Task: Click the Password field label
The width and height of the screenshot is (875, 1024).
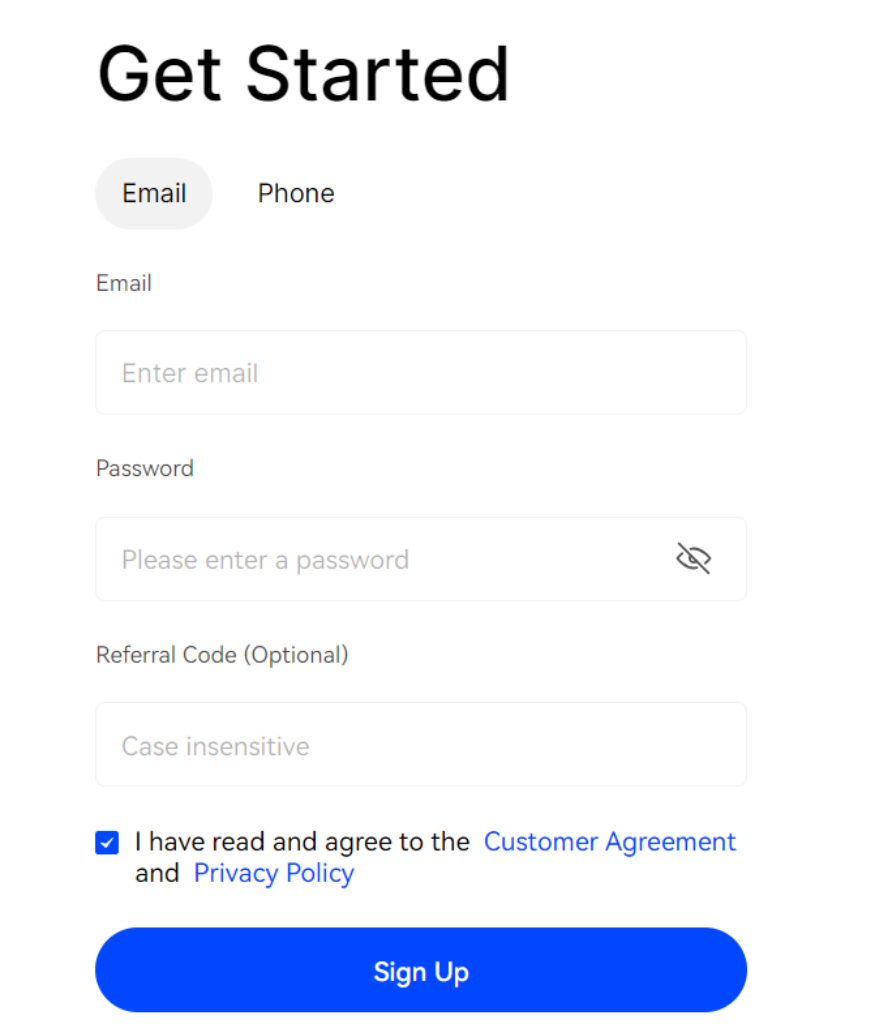Action: [145, 468]
